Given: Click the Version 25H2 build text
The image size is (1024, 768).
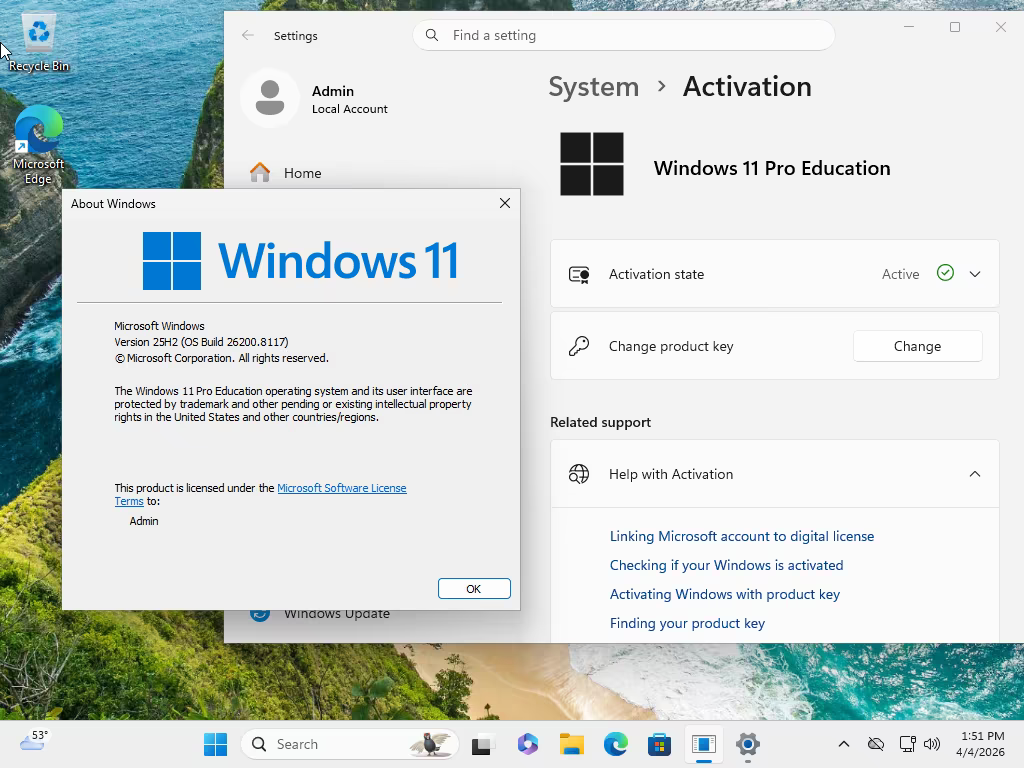Looking at the screenshot, I should [x=201, y=342].
